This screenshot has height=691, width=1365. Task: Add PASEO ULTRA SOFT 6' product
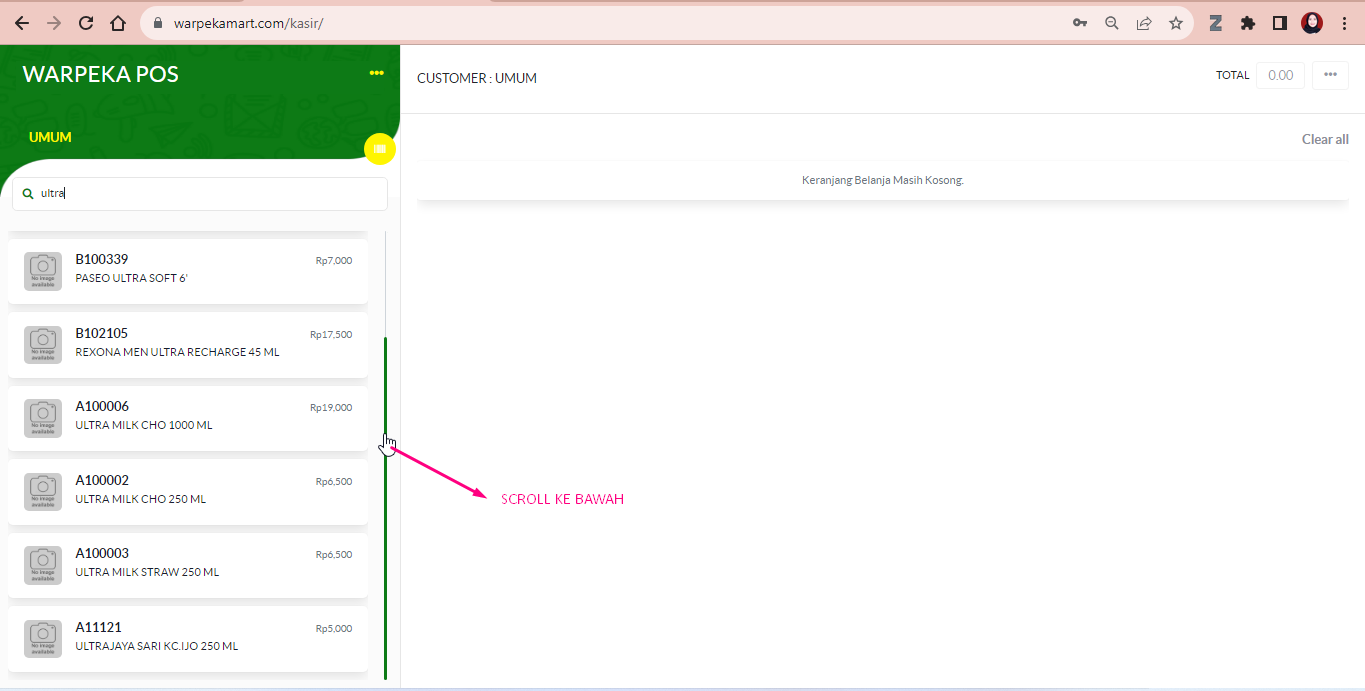[x=188, y=271]
